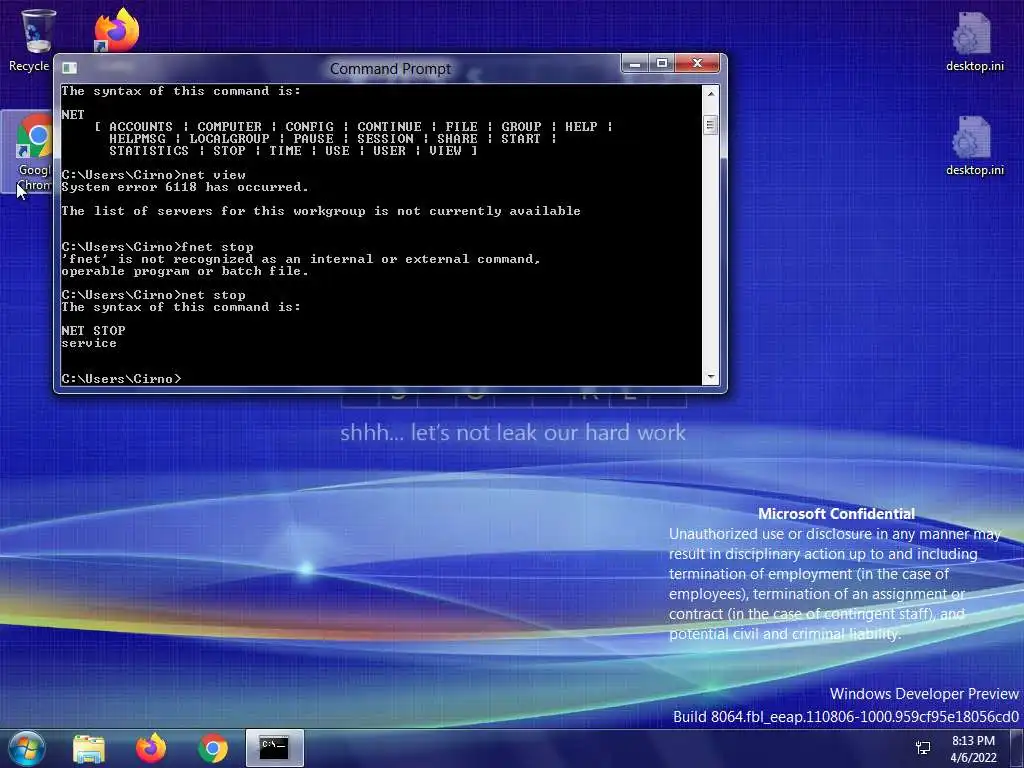Launch Google Chrome from the taskbar

click(x=213, y=748)
